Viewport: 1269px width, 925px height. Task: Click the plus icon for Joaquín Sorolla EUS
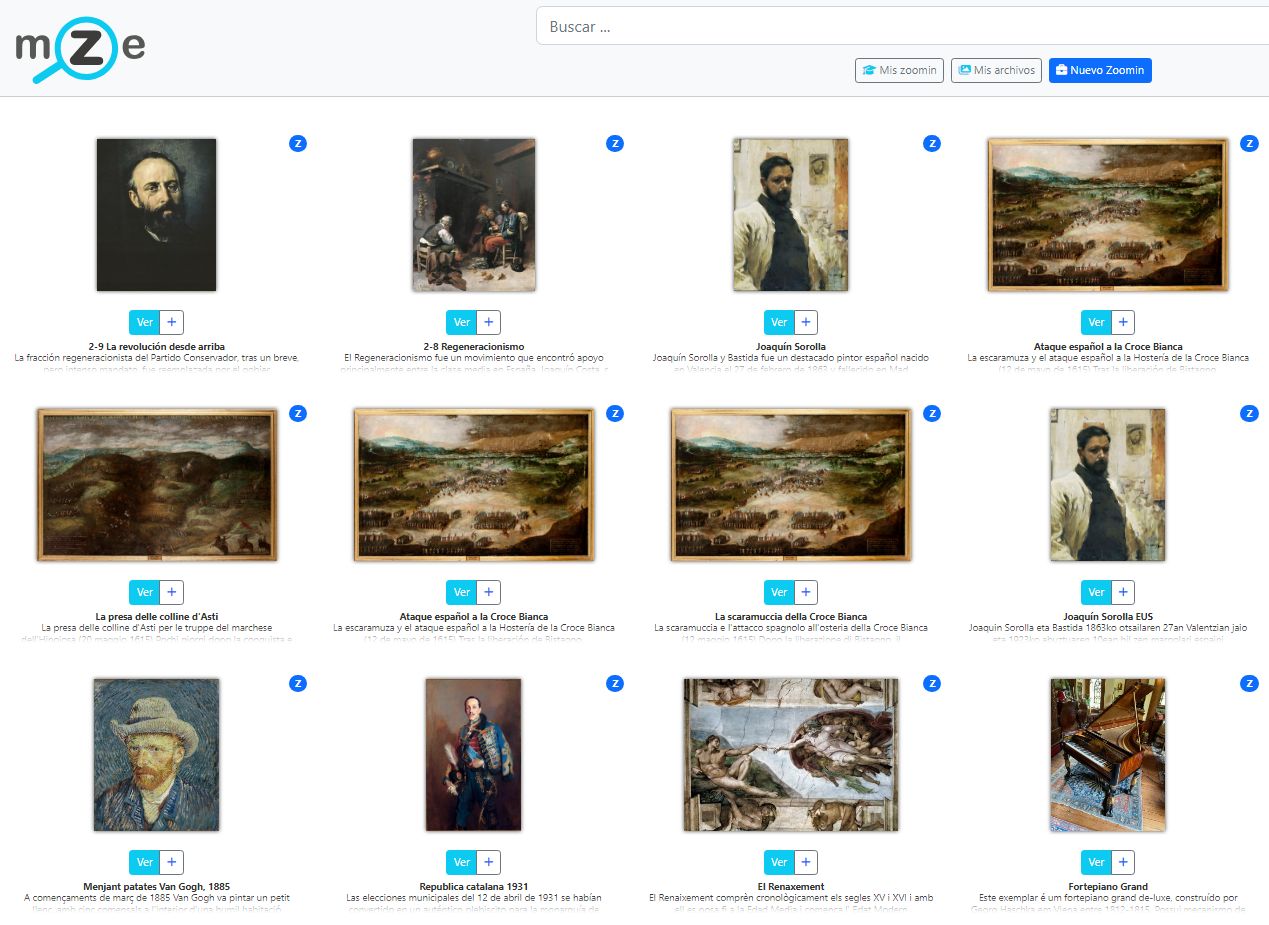[1123, 592]
